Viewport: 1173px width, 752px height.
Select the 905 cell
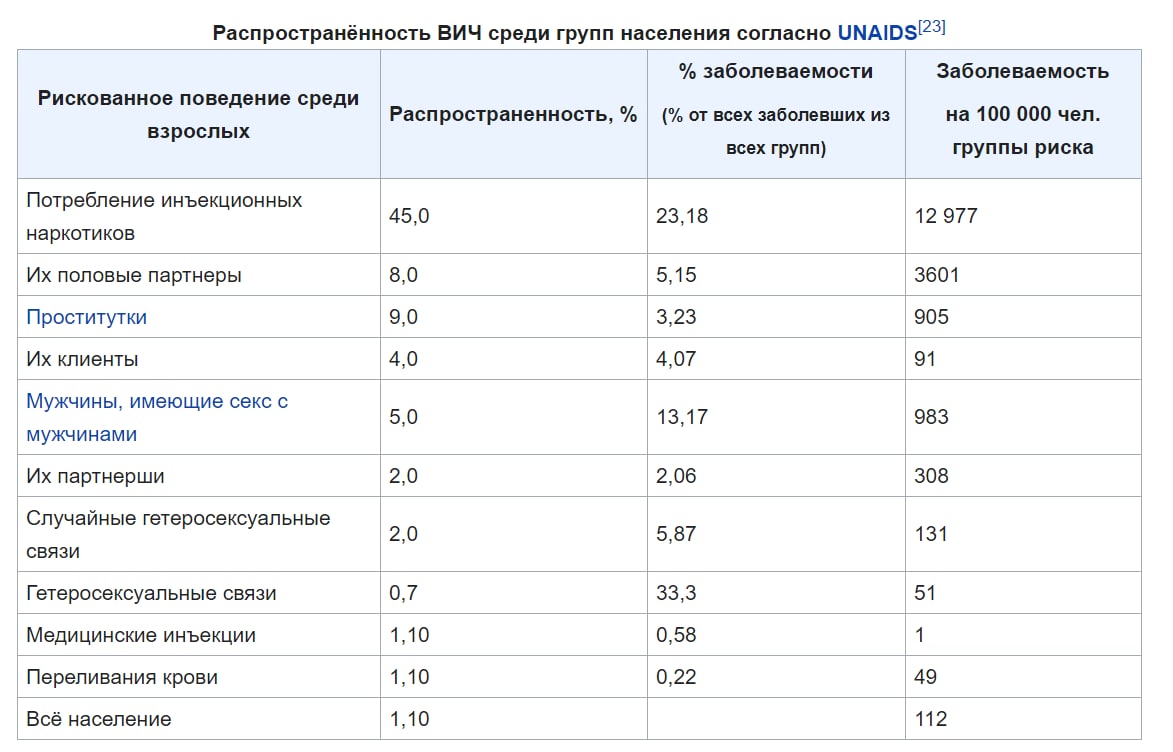(1023, 317)
